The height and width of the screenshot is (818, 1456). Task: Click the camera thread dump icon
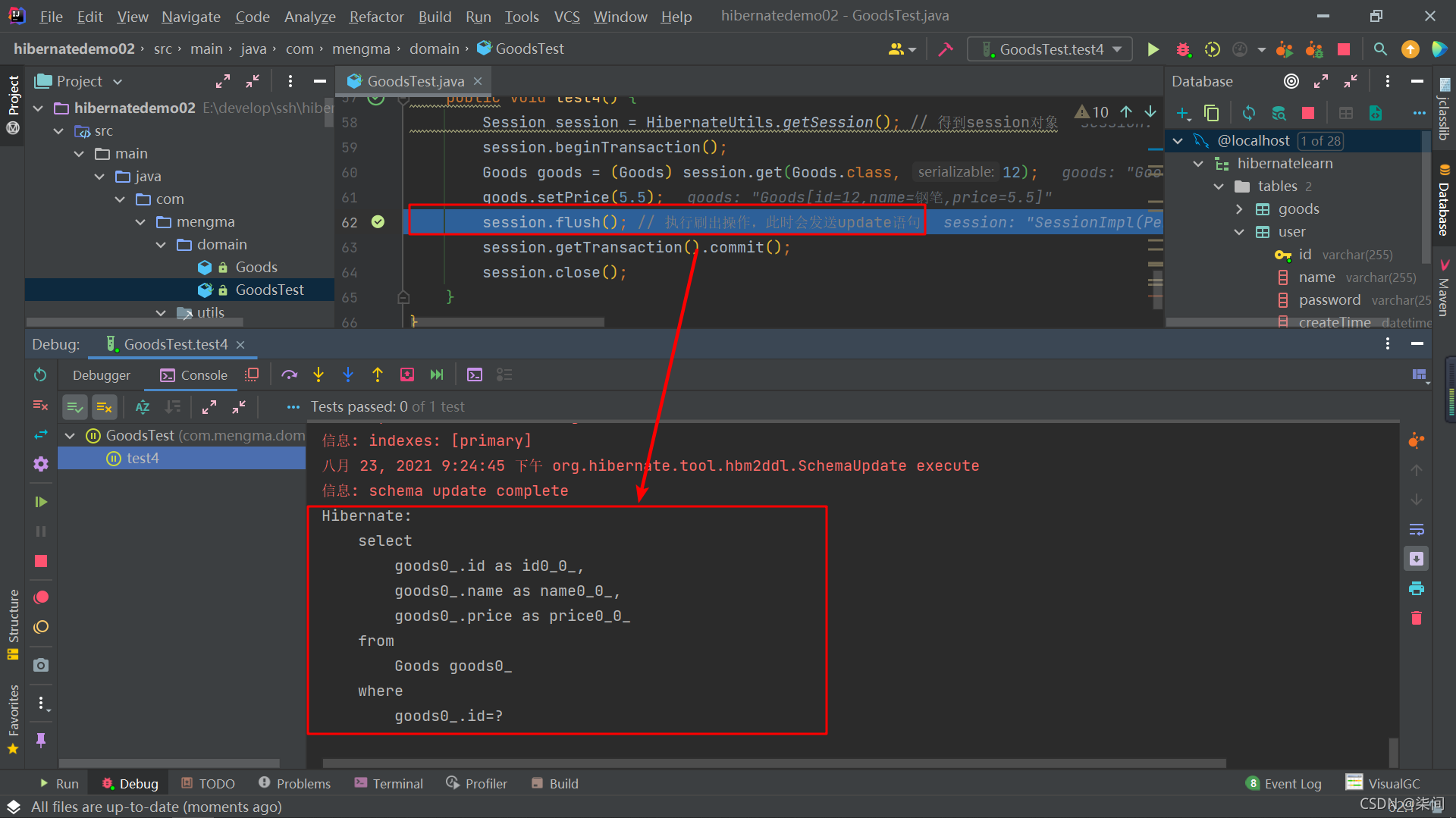41,665
